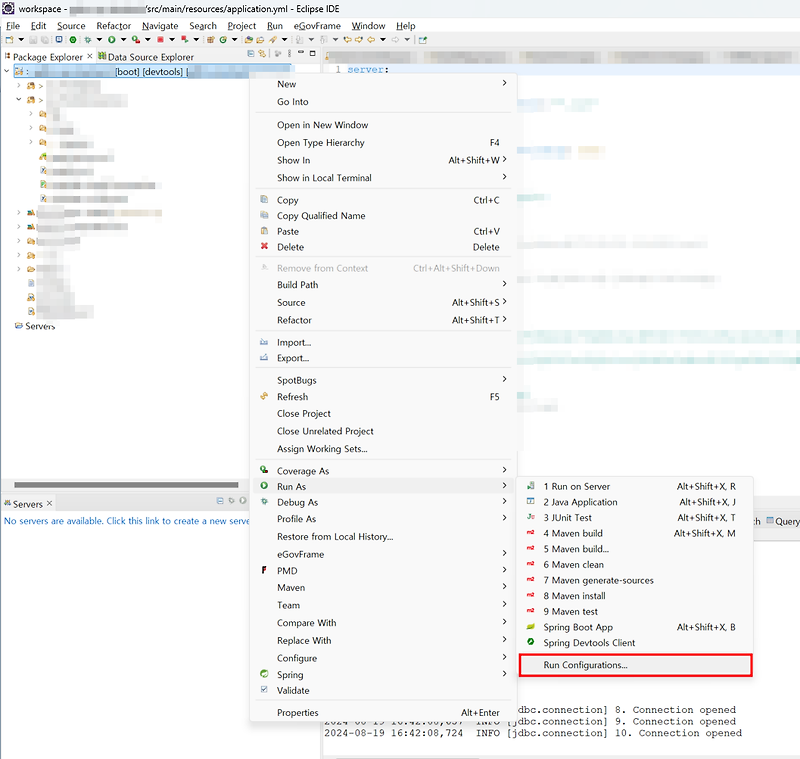Click the Package Explorer horizontal scrollbar
The image size is (800, 759).
(x=126, y=485)
